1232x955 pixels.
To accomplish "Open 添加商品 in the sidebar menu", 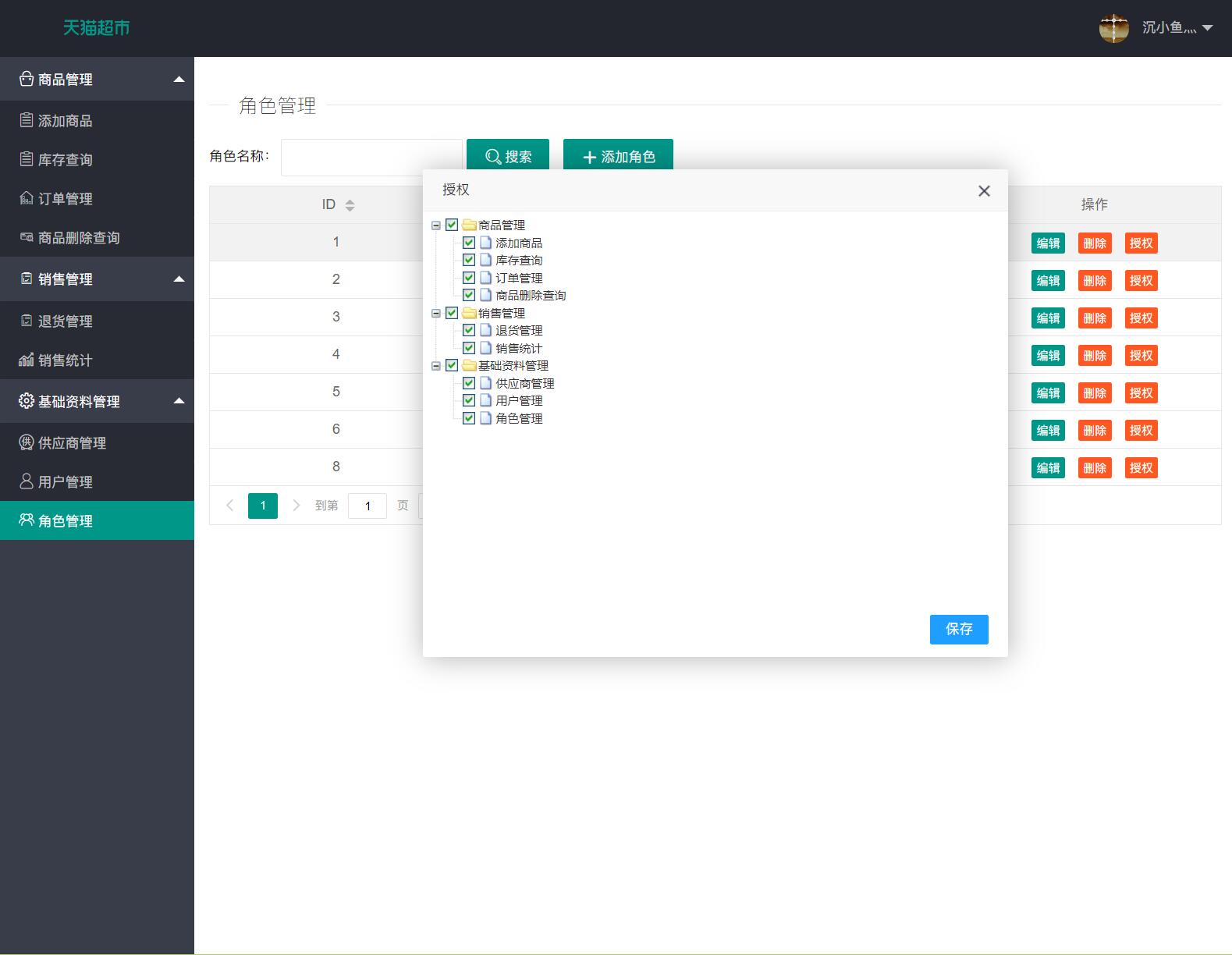I will (97, 121).
